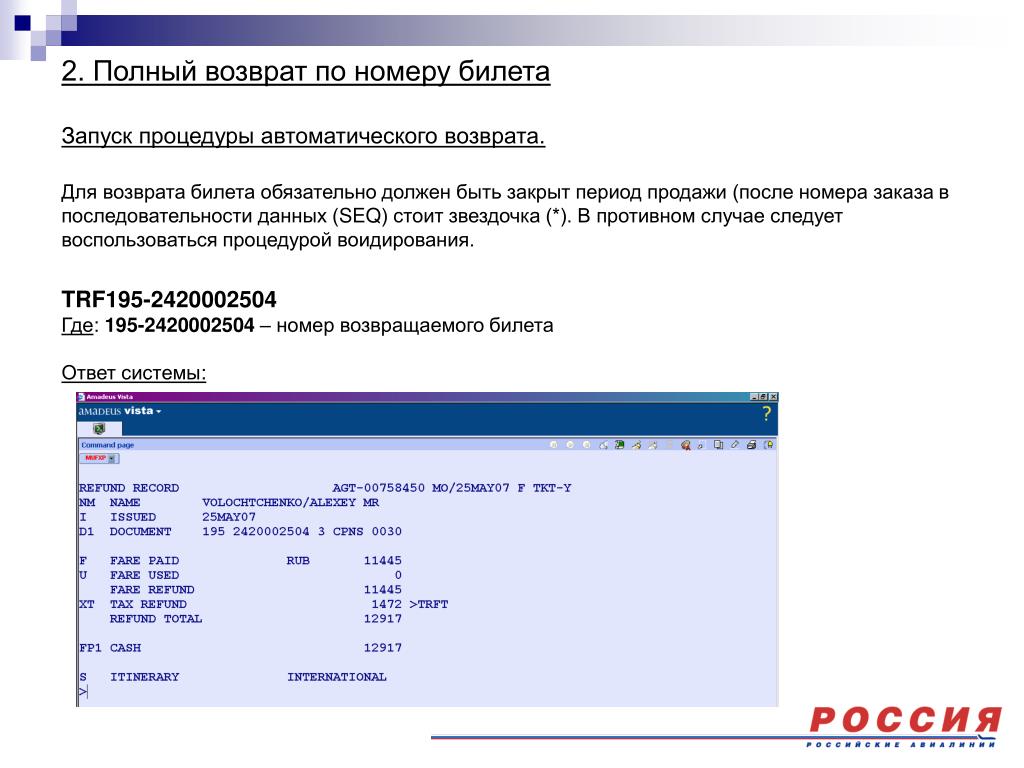The width and height of the screenshot is (1024, 768).
Task: Close the Amadeus Vista window
Action: click(x=773, y=396)
